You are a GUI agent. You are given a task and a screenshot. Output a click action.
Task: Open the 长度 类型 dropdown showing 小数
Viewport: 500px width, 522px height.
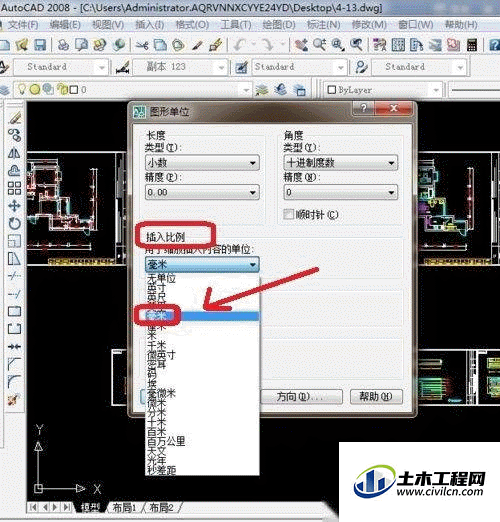[x=202, y=163]
